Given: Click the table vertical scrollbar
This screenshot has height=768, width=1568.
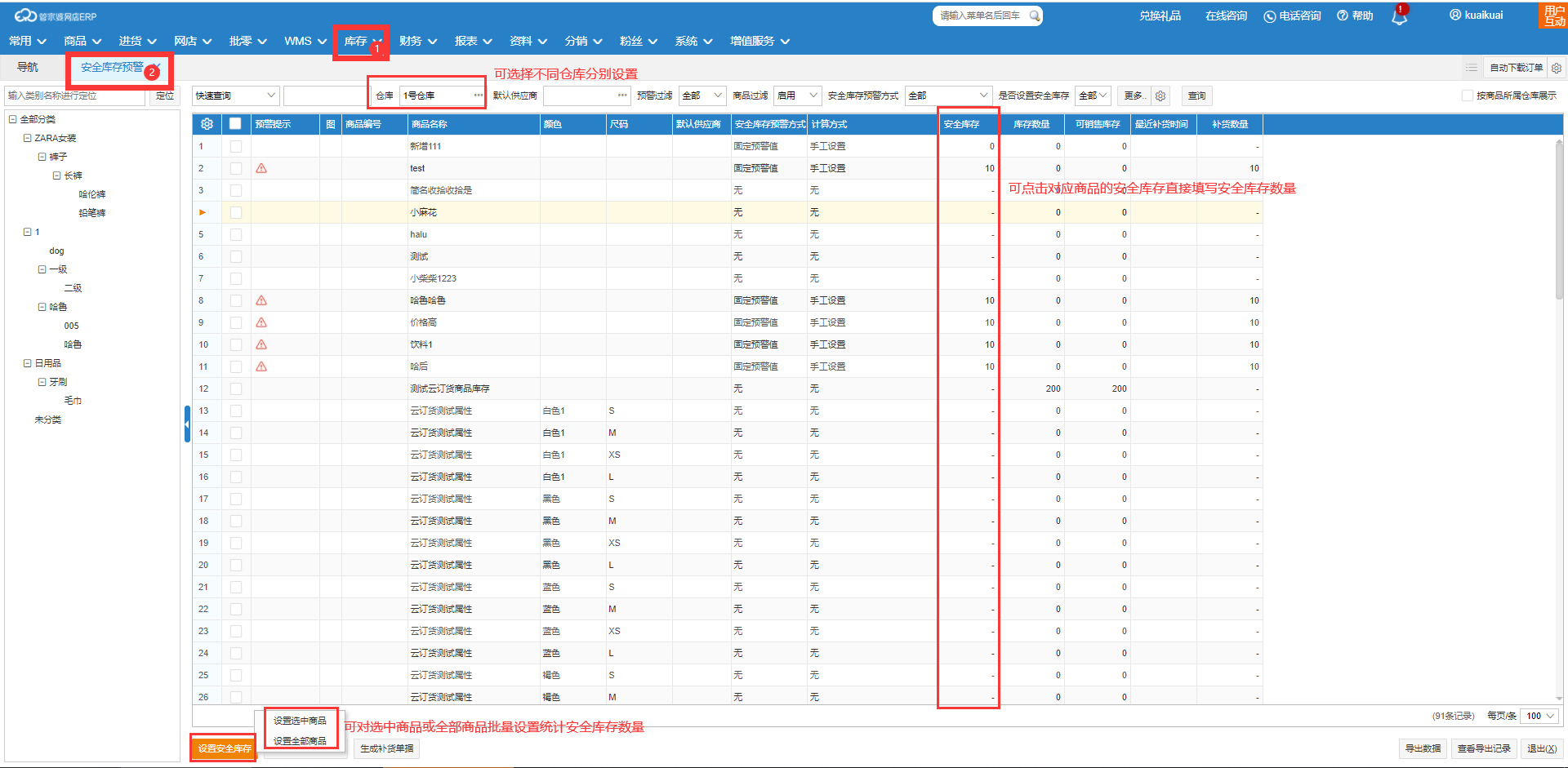Looking at the screenshot, I should [x=1560, y=220].
